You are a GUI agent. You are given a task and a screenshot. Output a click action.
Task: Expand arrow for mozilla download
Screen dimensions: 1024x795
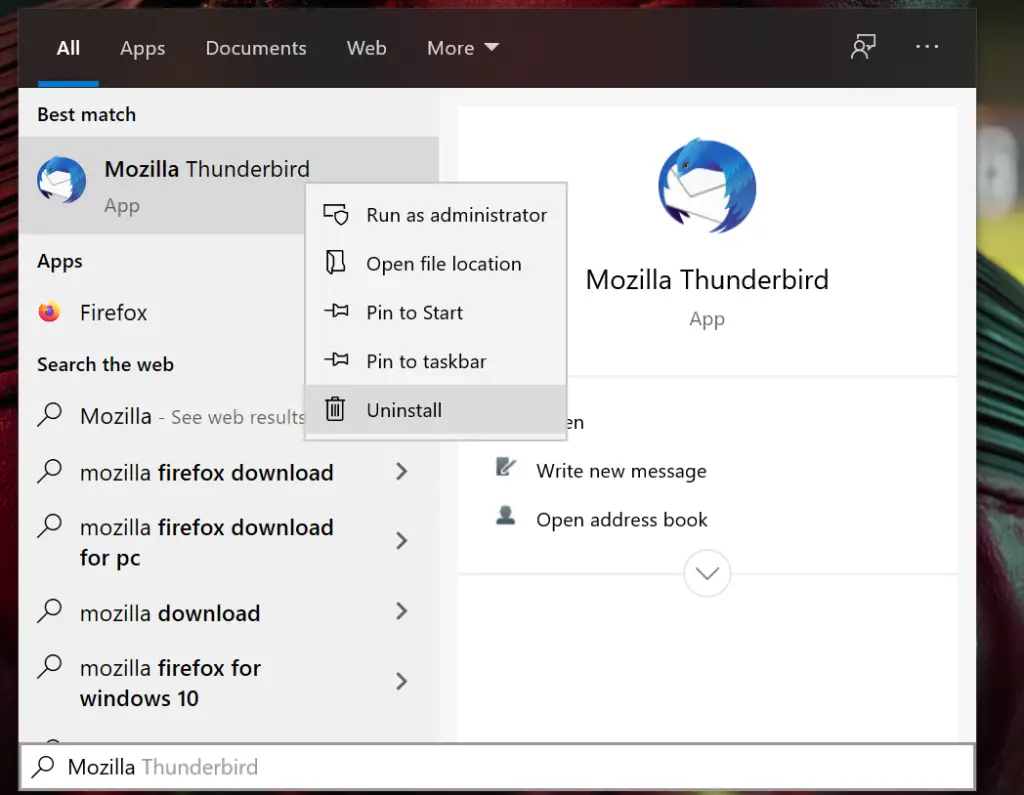point(402,611)
